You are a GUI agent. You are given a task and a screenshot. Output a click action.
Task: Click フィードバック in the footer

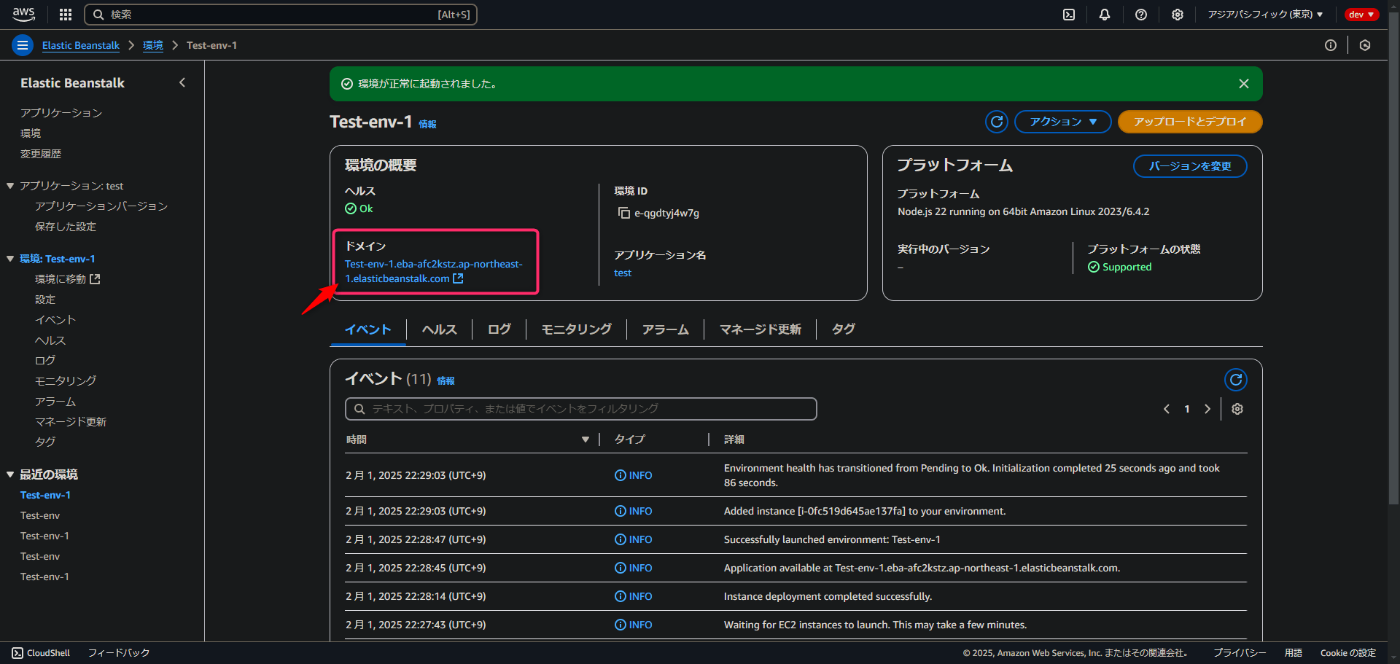pos(119,653)
